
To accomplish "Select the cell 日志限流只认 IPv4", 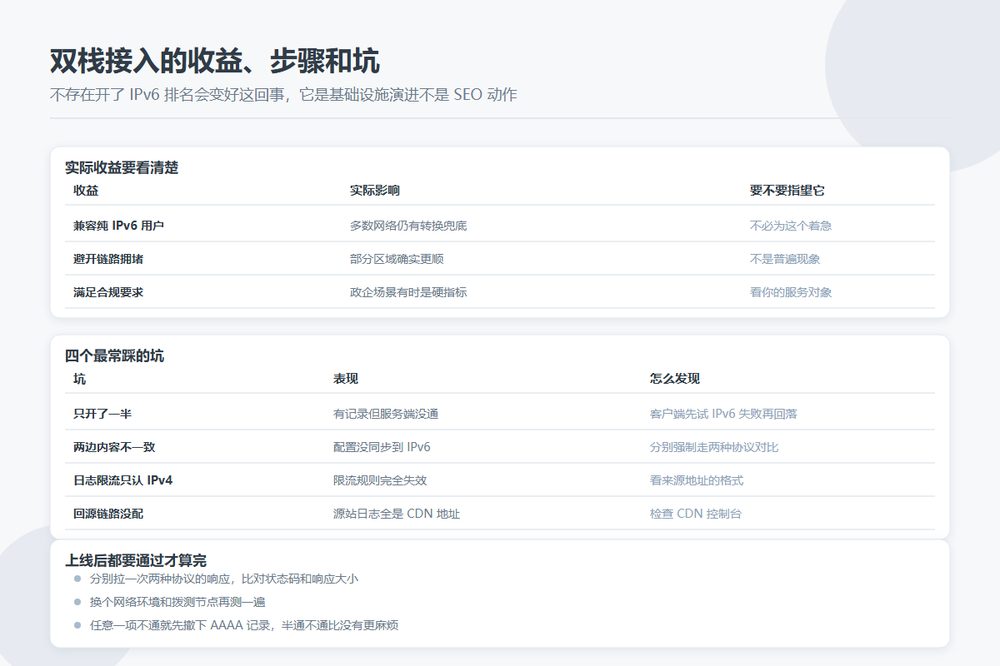I will (x=123, y=480).
